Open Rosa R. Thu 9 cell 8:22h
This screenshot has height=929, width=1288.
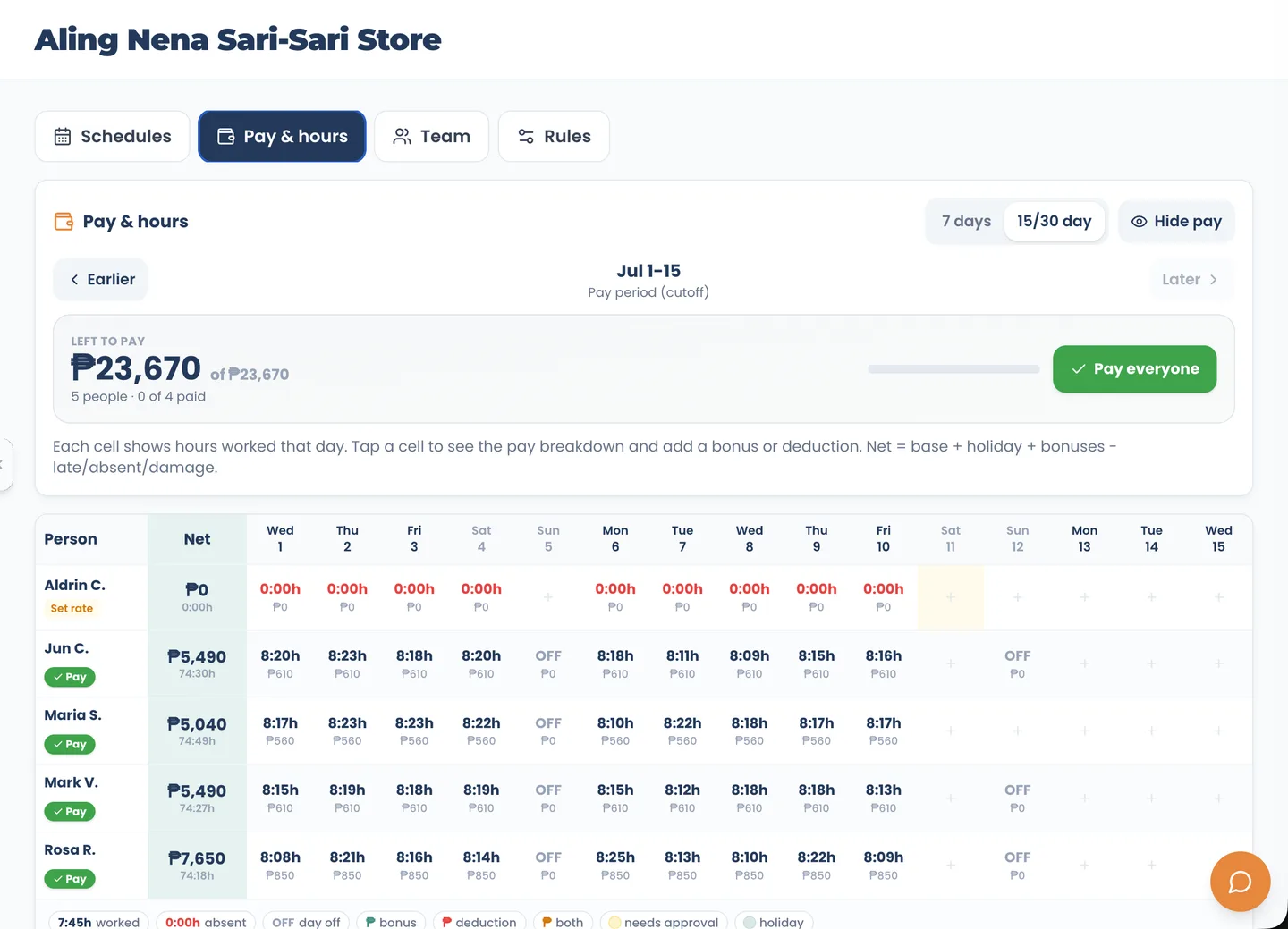point(817,866)
